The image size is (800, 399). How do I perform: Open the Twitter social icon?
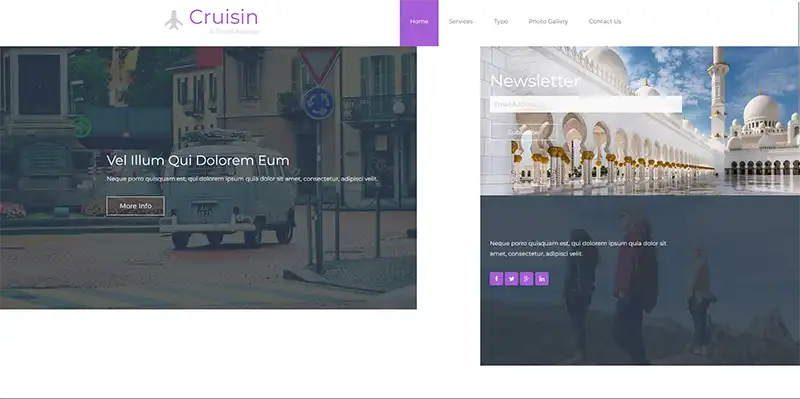pos(511,279)
